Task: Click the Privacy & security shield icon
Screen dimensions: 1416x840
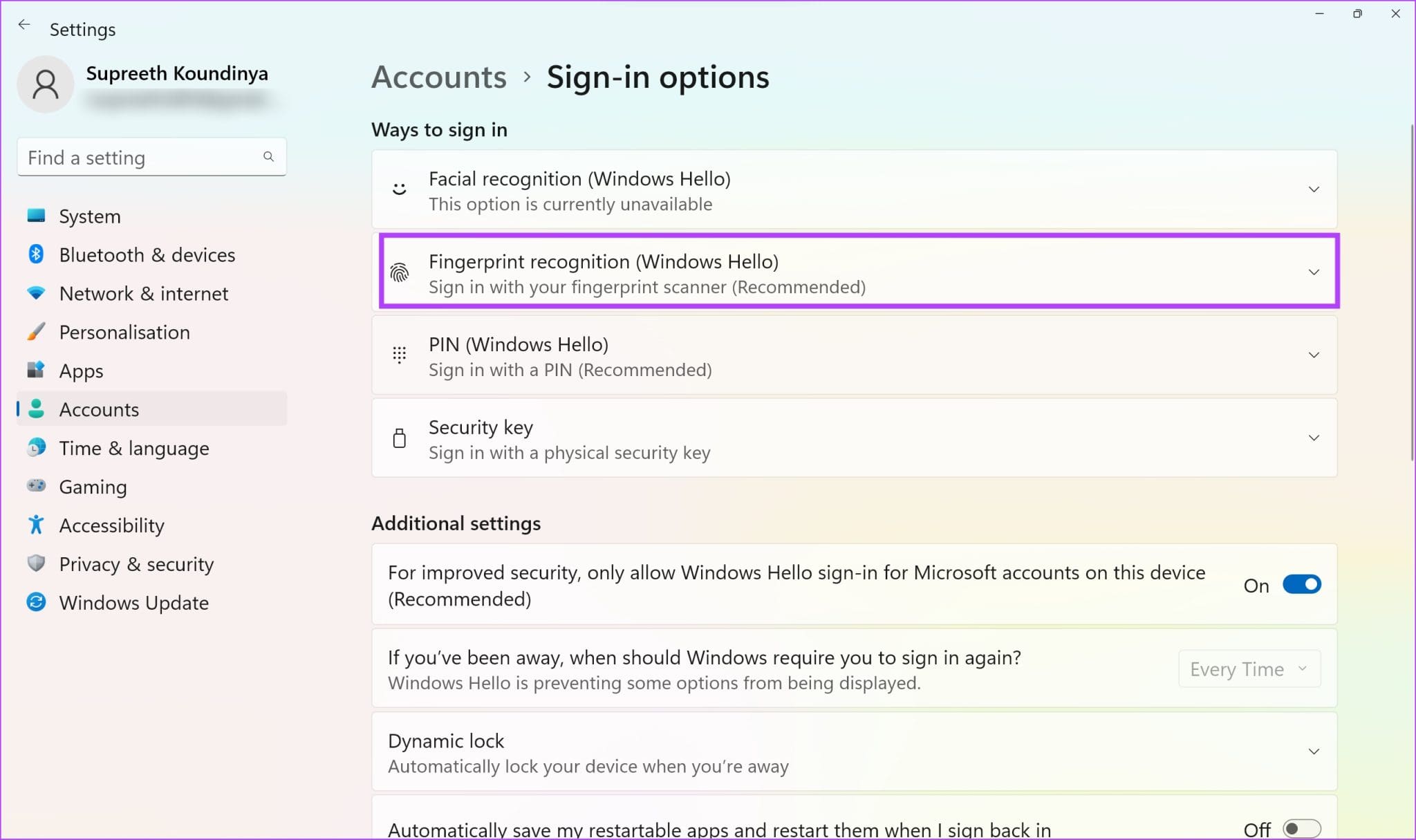Action: coord(37,564)
